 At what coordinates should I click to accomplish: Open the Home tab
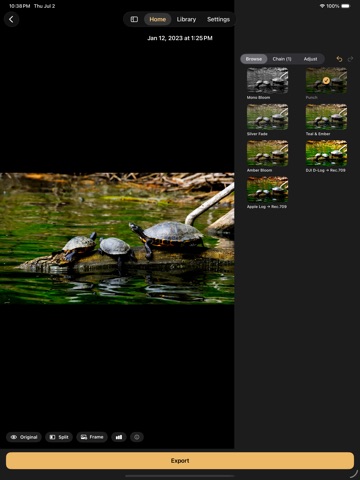pos(158,19)
